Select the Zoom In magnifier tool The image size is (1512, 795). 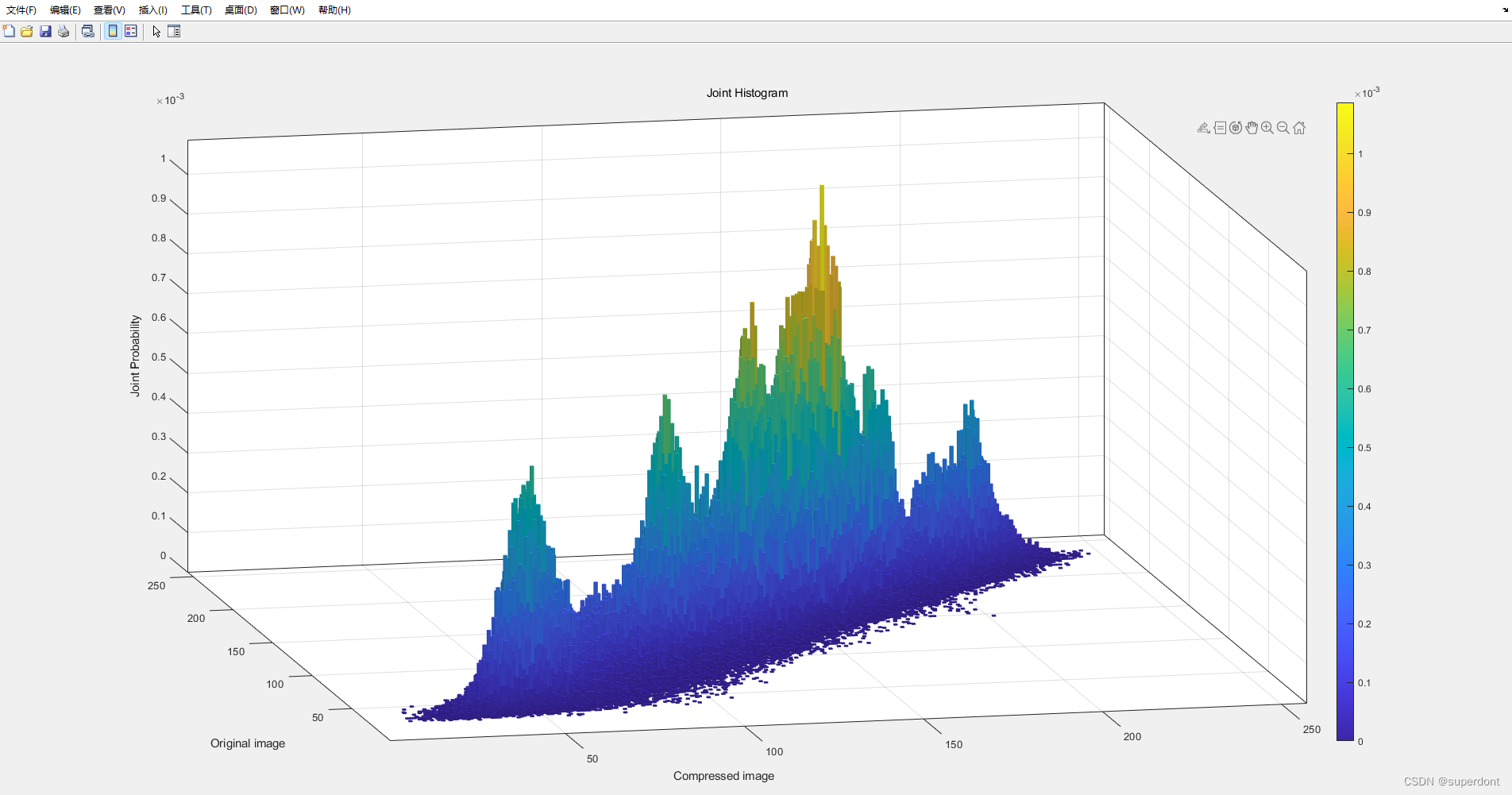[x=1267, y=128]
